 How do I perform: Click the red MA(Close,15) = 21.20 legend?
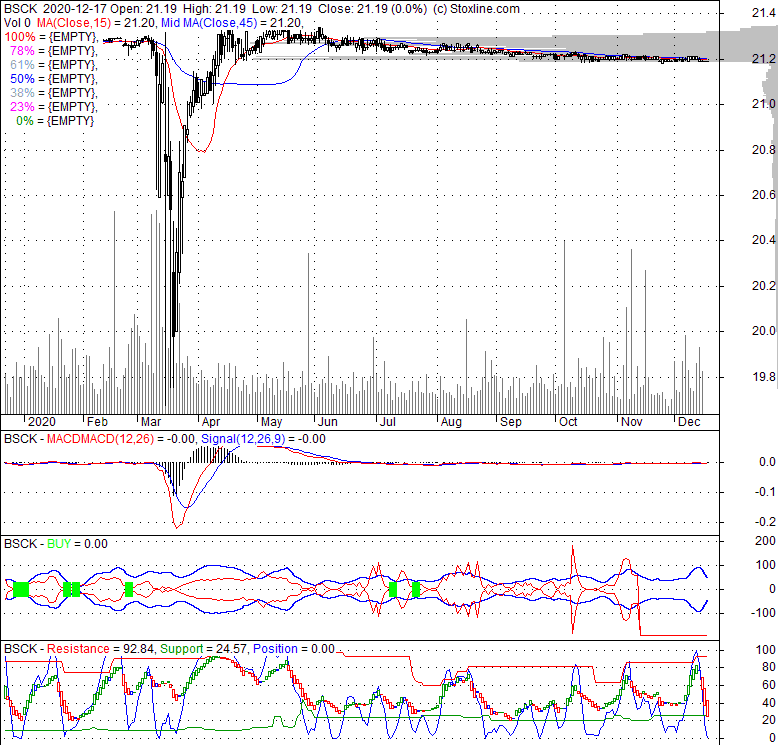coord(98,23)
